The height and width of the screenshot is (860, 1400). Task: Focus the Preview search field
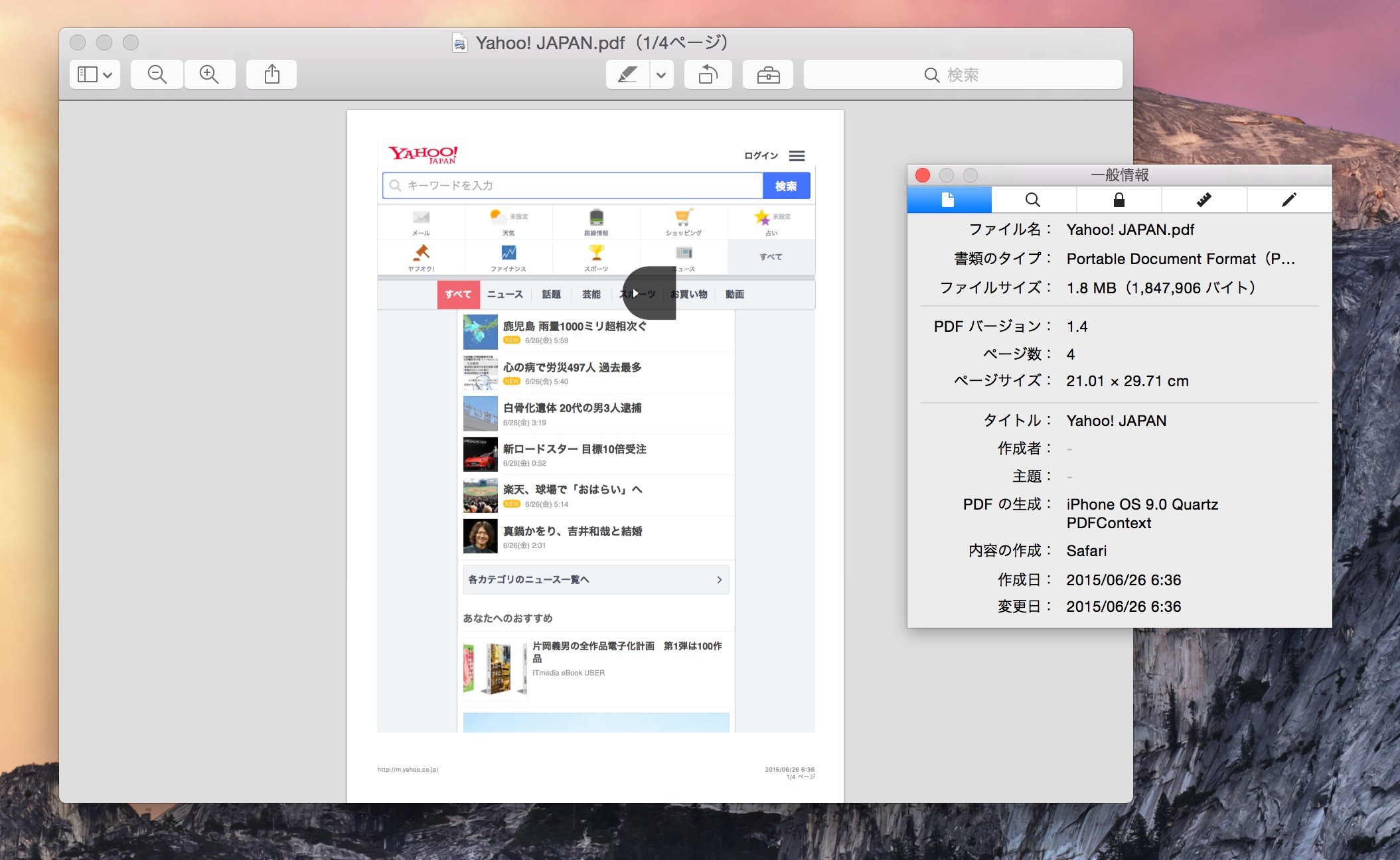click(963, 74)
